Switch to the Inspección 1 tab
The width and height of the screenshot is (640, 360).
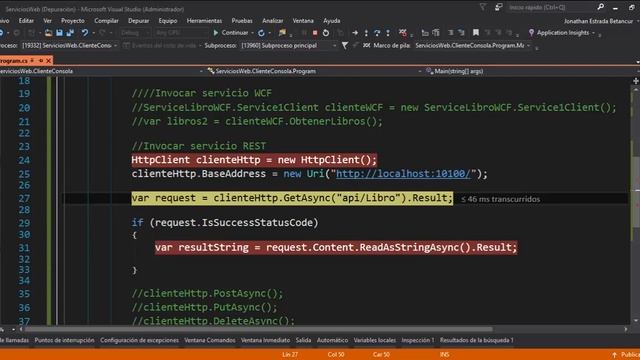[x=418, y=340]
